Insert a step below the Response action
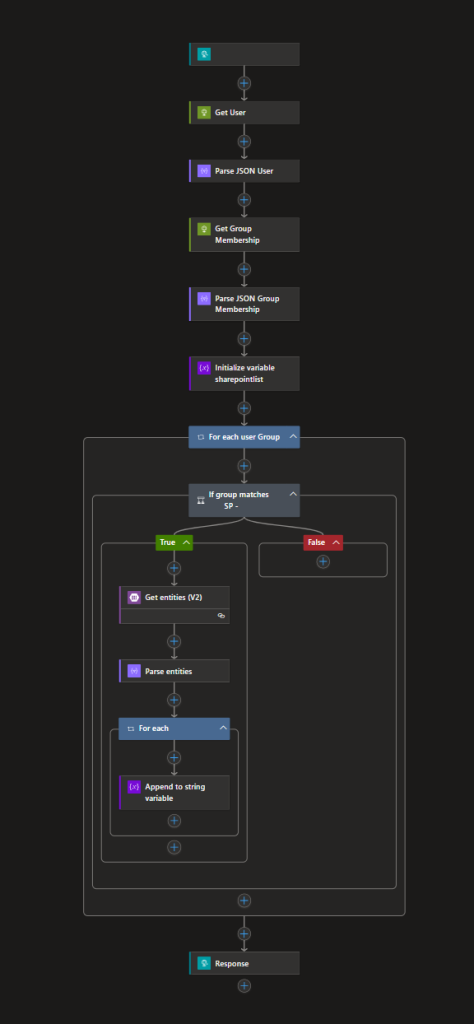 (x=244, y=986)
